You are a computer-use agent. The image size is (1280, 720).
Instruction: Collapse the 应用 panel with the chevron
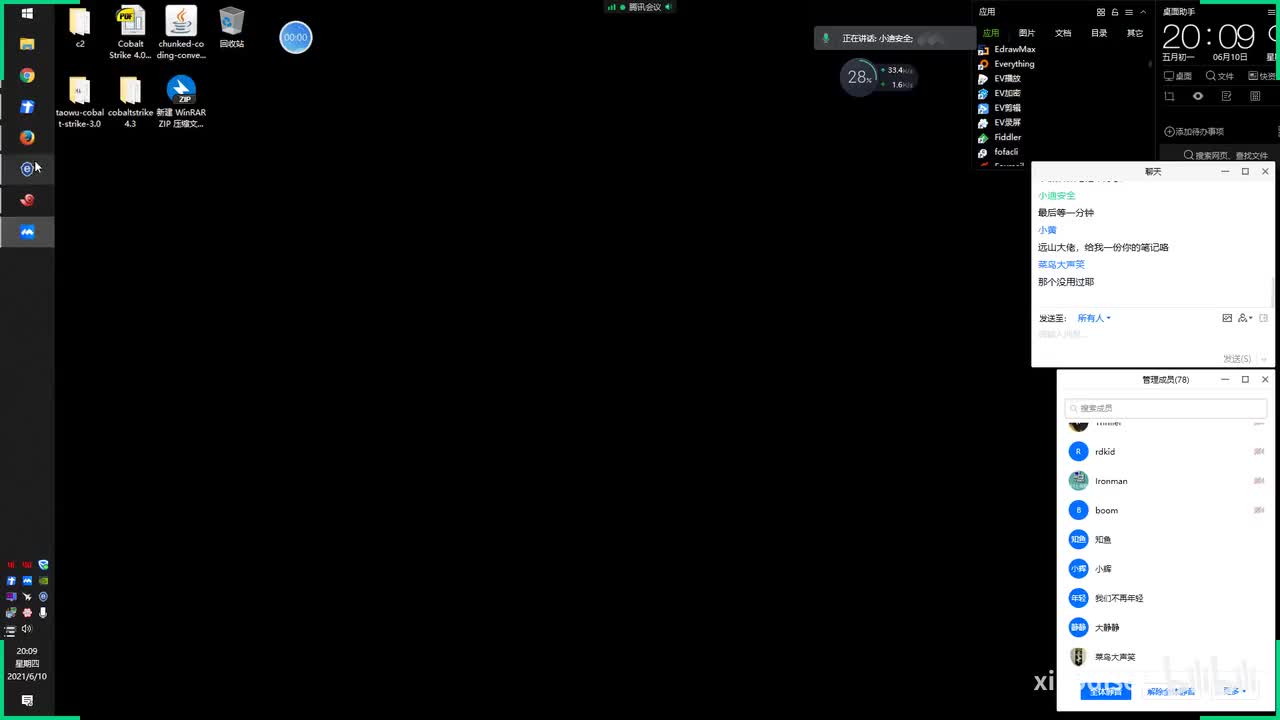pos(1143,12)
